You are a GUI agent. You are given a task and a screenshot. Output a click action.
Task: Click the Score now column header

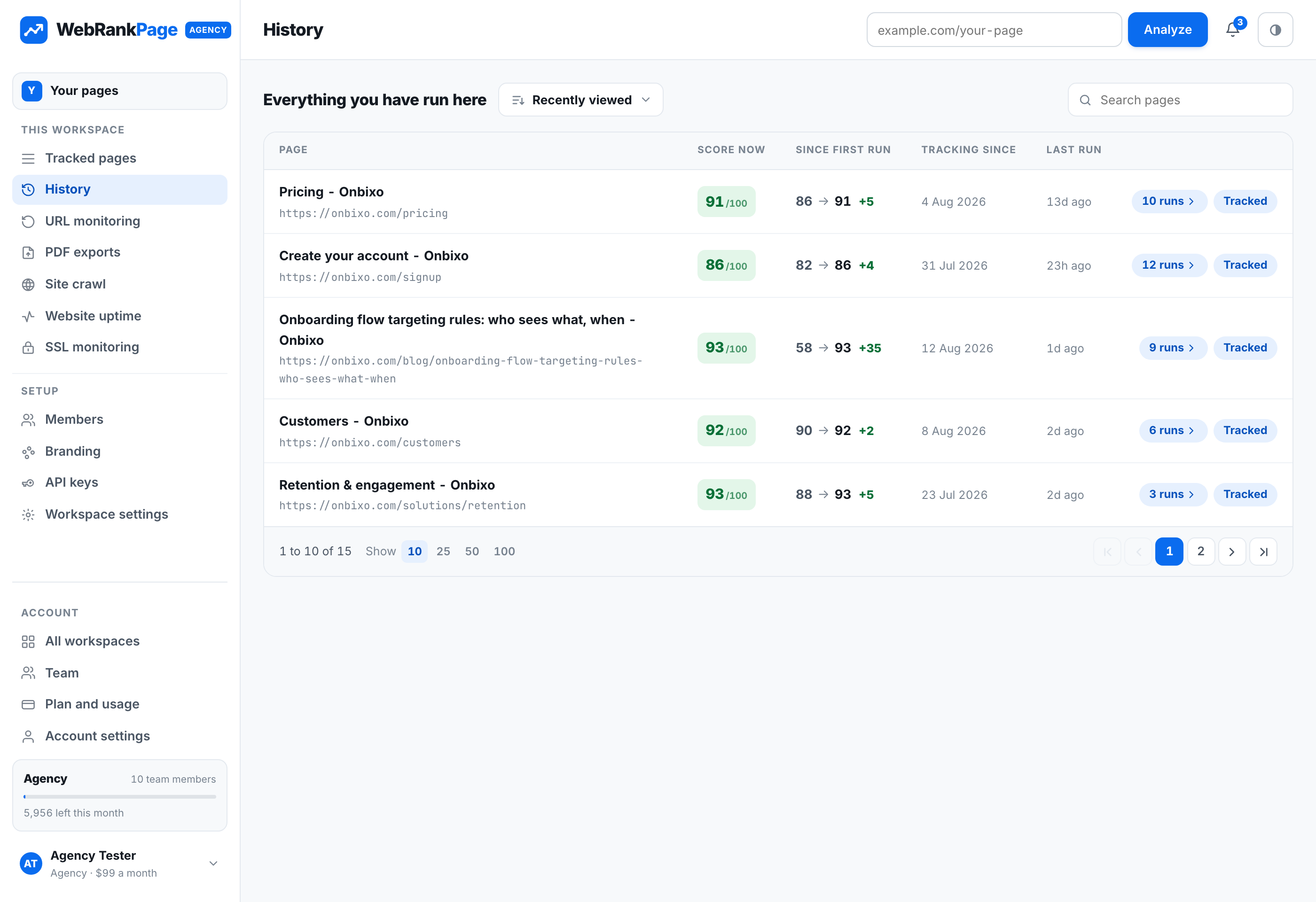[730, 149]
